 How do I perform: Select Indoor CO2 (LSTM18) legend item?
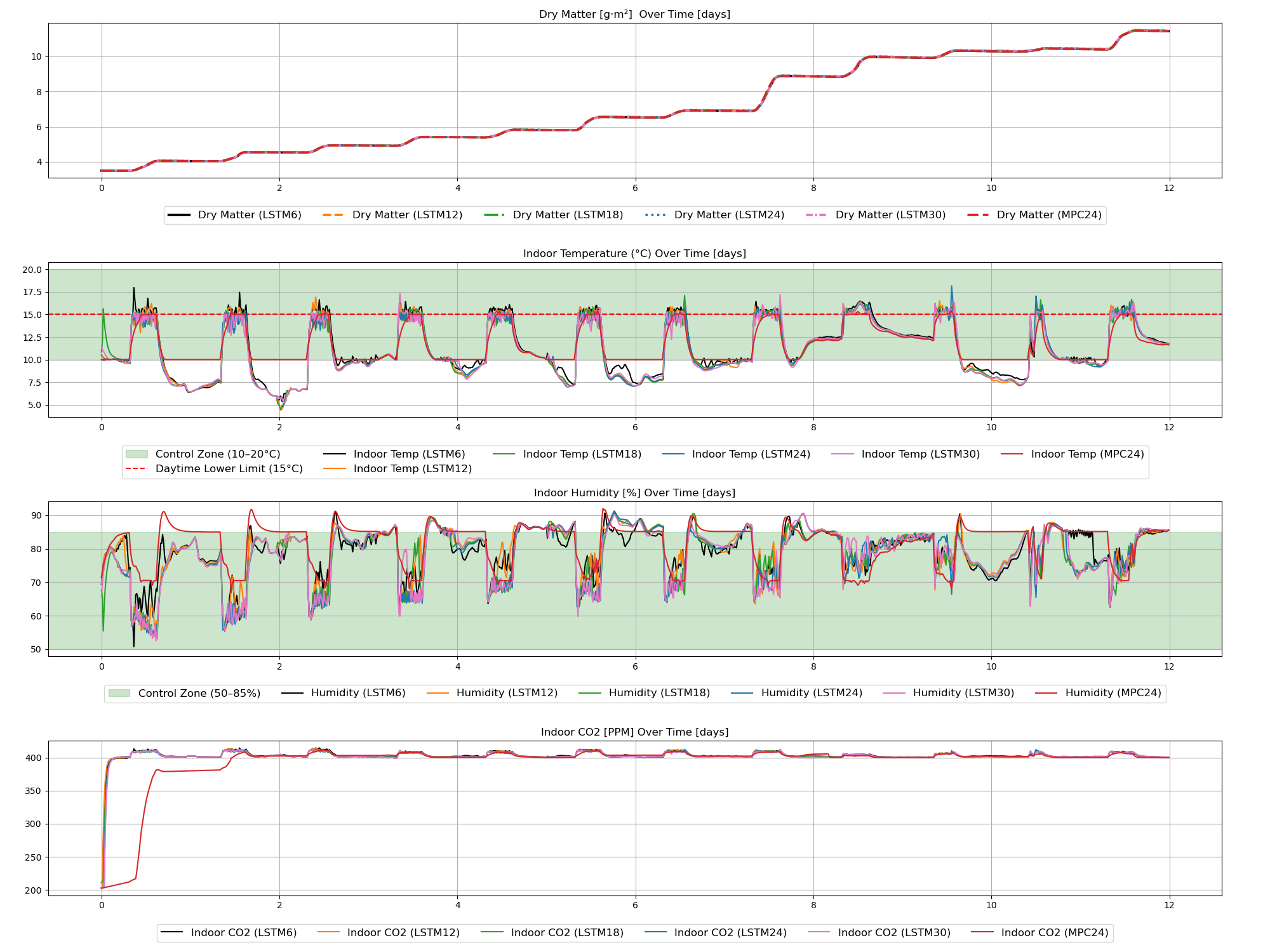tap(566, 933)
